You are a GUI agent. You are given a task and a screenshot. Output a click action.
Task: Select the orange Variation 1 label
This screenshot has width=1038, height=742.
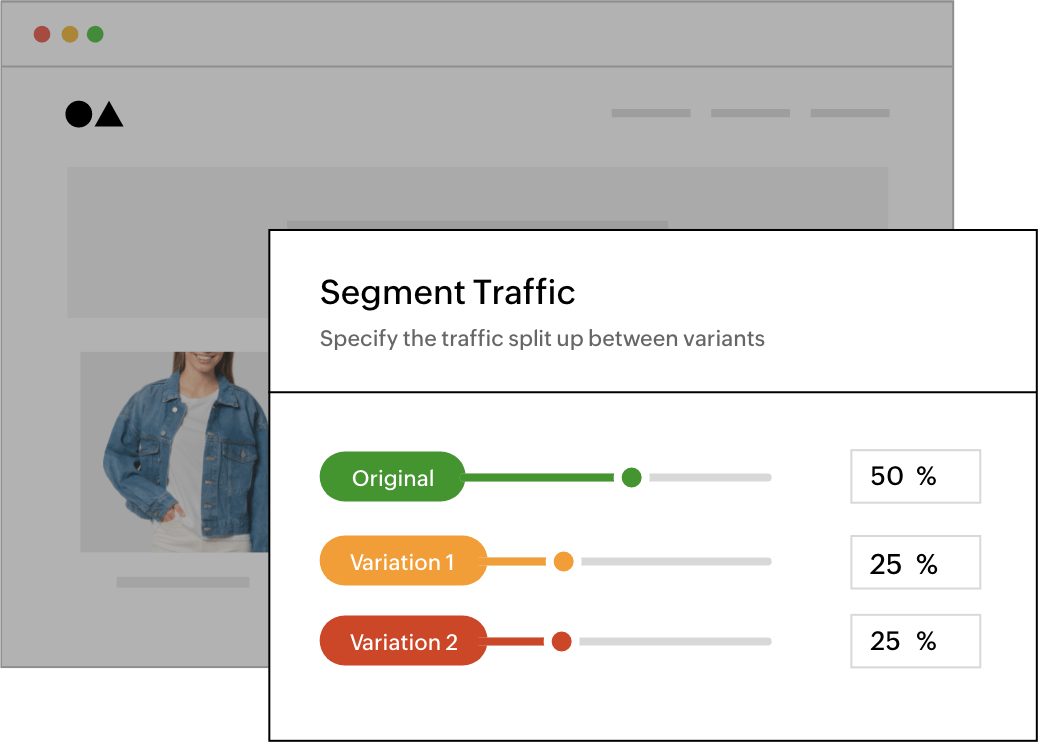coord(402,562)
